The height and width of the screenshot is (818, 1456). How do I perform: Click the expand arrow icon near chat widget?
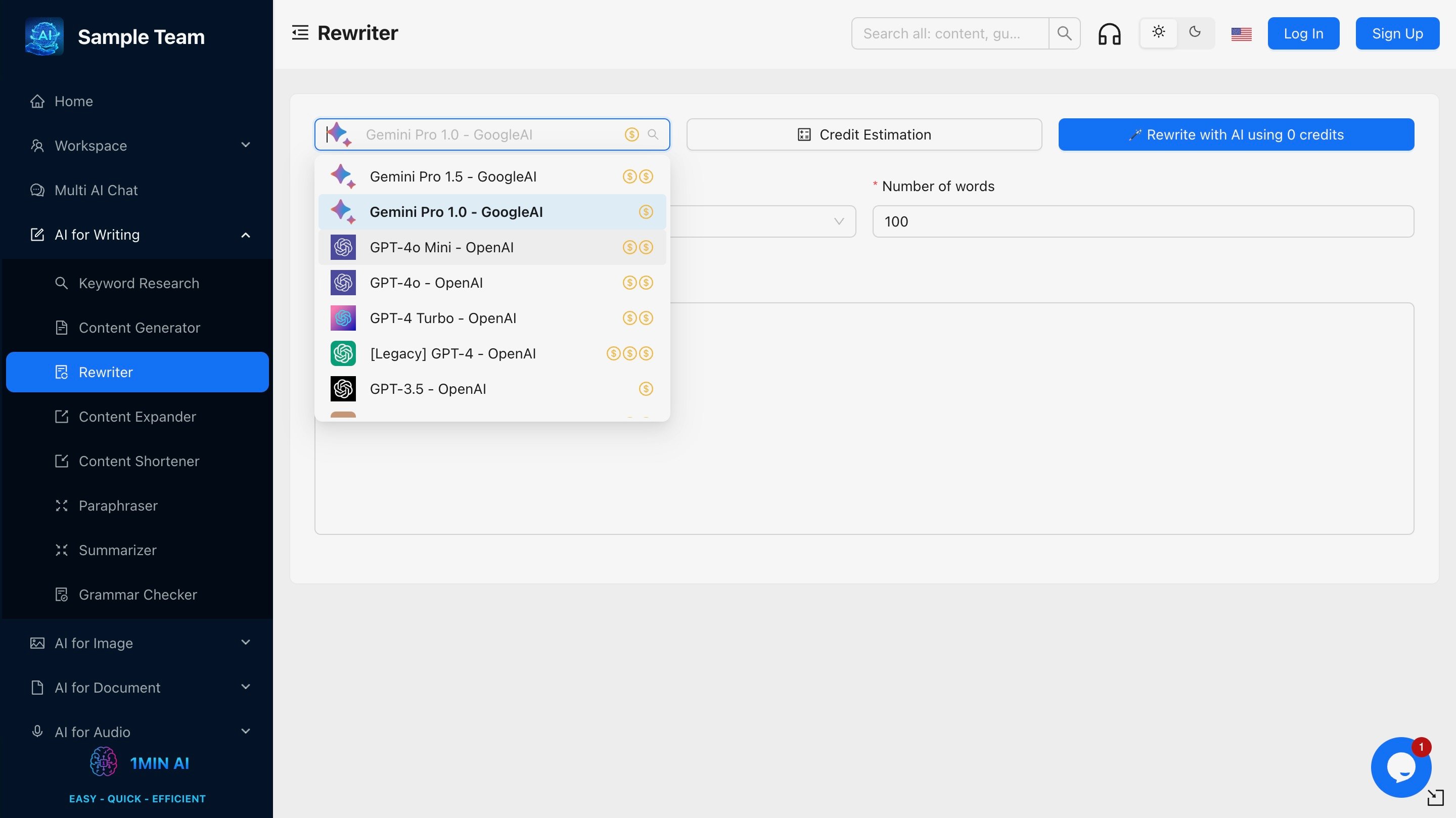point(1435,798)
